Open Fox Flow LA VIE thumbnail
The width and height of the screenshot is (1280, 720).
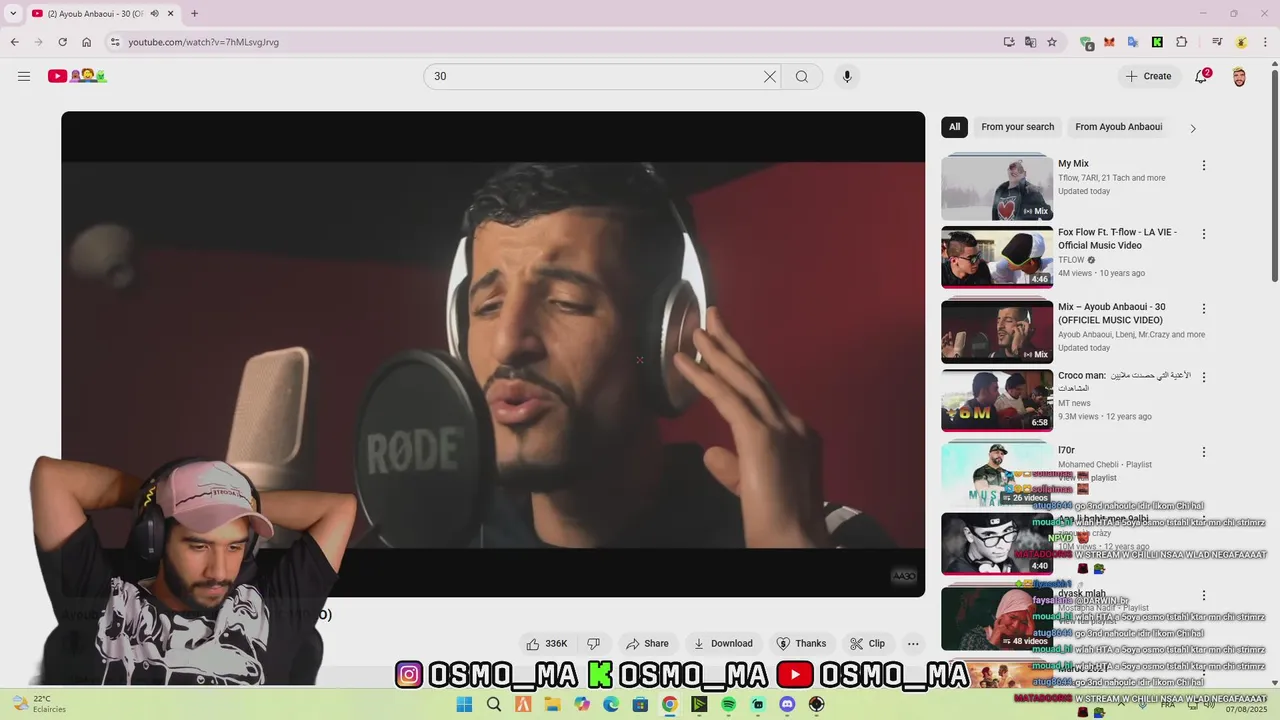[x=997, y=257]
